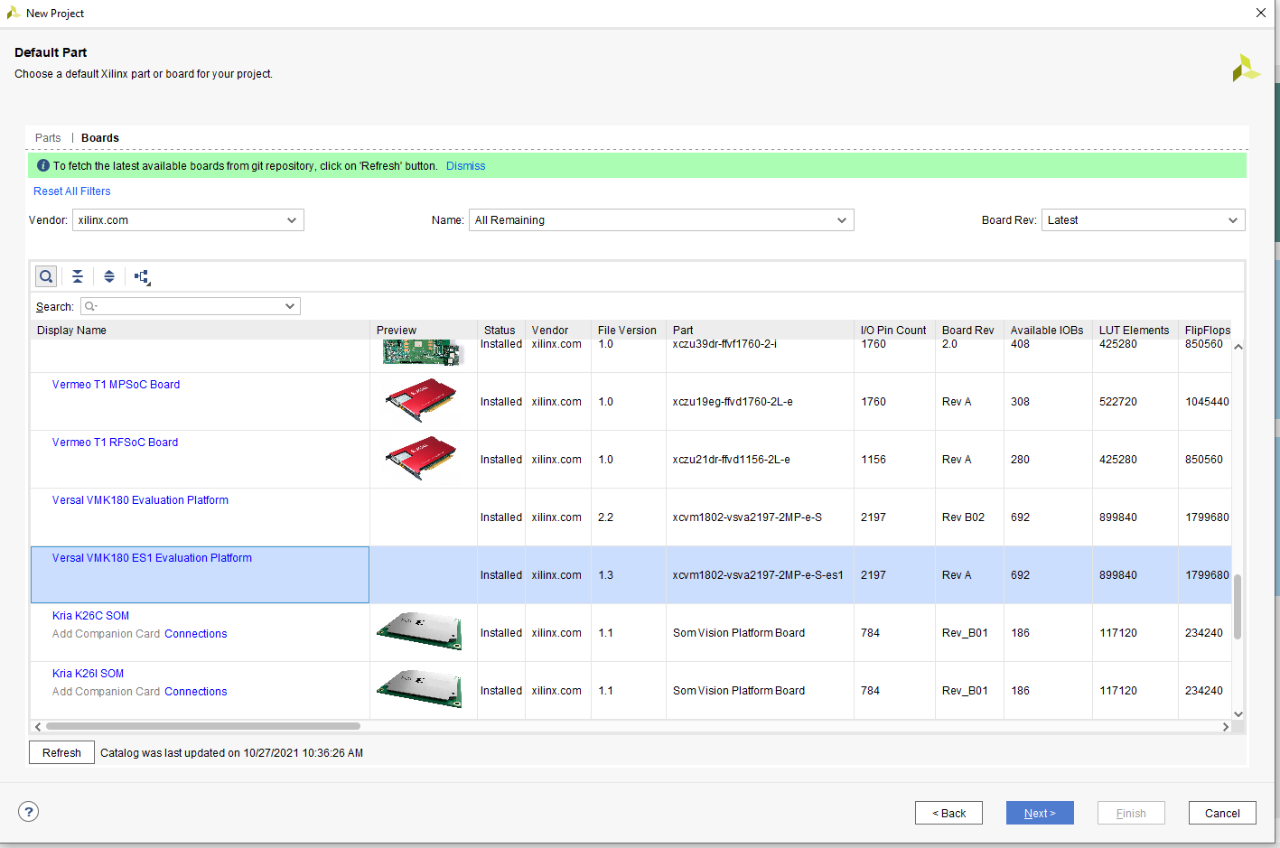
Task: Open the Board Rev dropdown showing Latest
Action: pyautogui.click(x=1143, y=220)
